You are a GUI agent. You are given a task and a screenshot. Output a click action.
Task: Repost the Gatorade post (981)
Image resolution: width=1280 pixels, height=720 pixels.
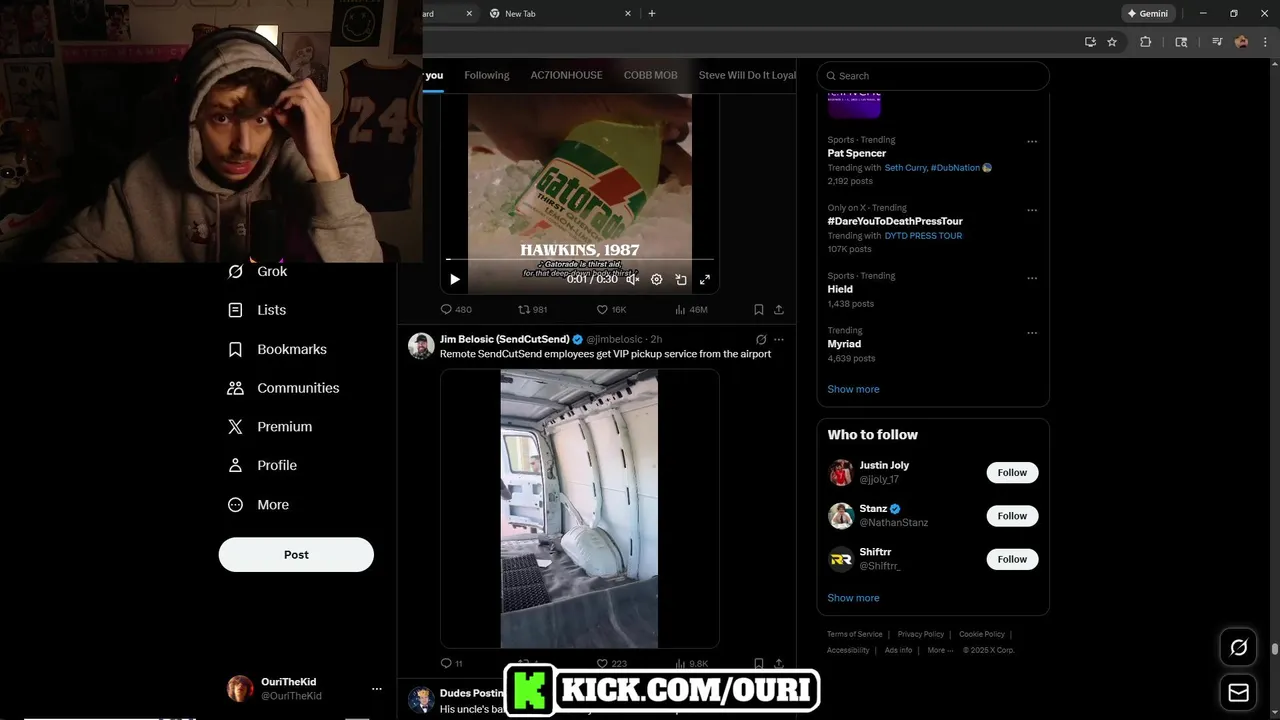tap(533, 310)
